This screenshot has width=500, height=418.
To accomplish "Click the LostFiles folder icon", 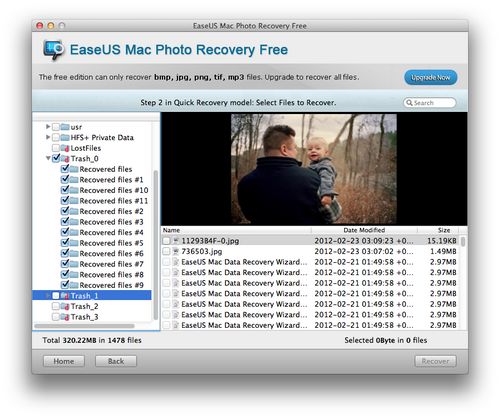I will [x=65, y=148].
